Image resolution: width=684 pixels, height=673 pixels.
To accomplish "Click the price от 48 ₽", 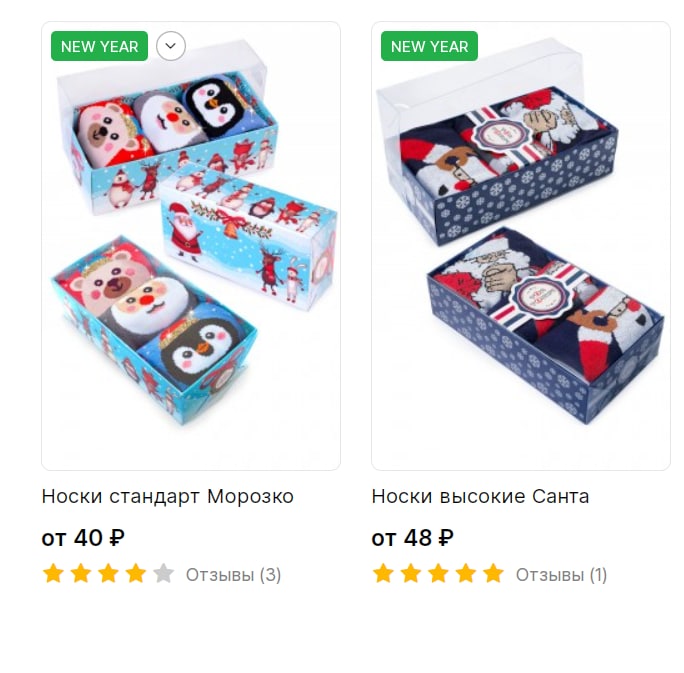I will pyautogui.click(x=412, y=538).
